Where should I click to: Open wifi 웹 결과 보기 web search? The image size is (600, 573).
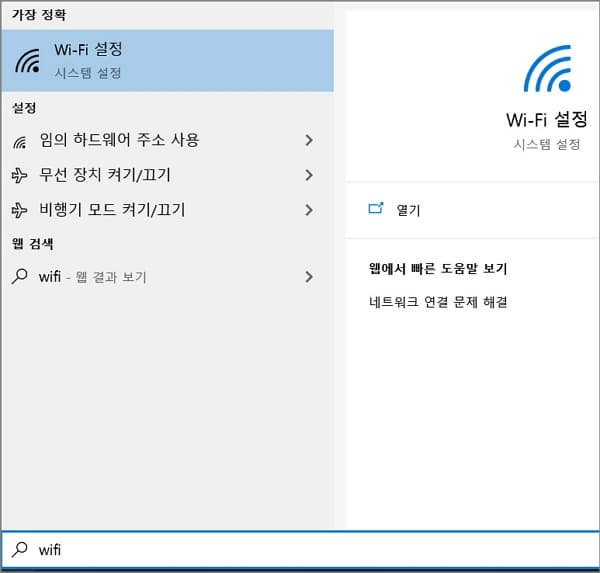pyautogui.click(x=167, y=276)
